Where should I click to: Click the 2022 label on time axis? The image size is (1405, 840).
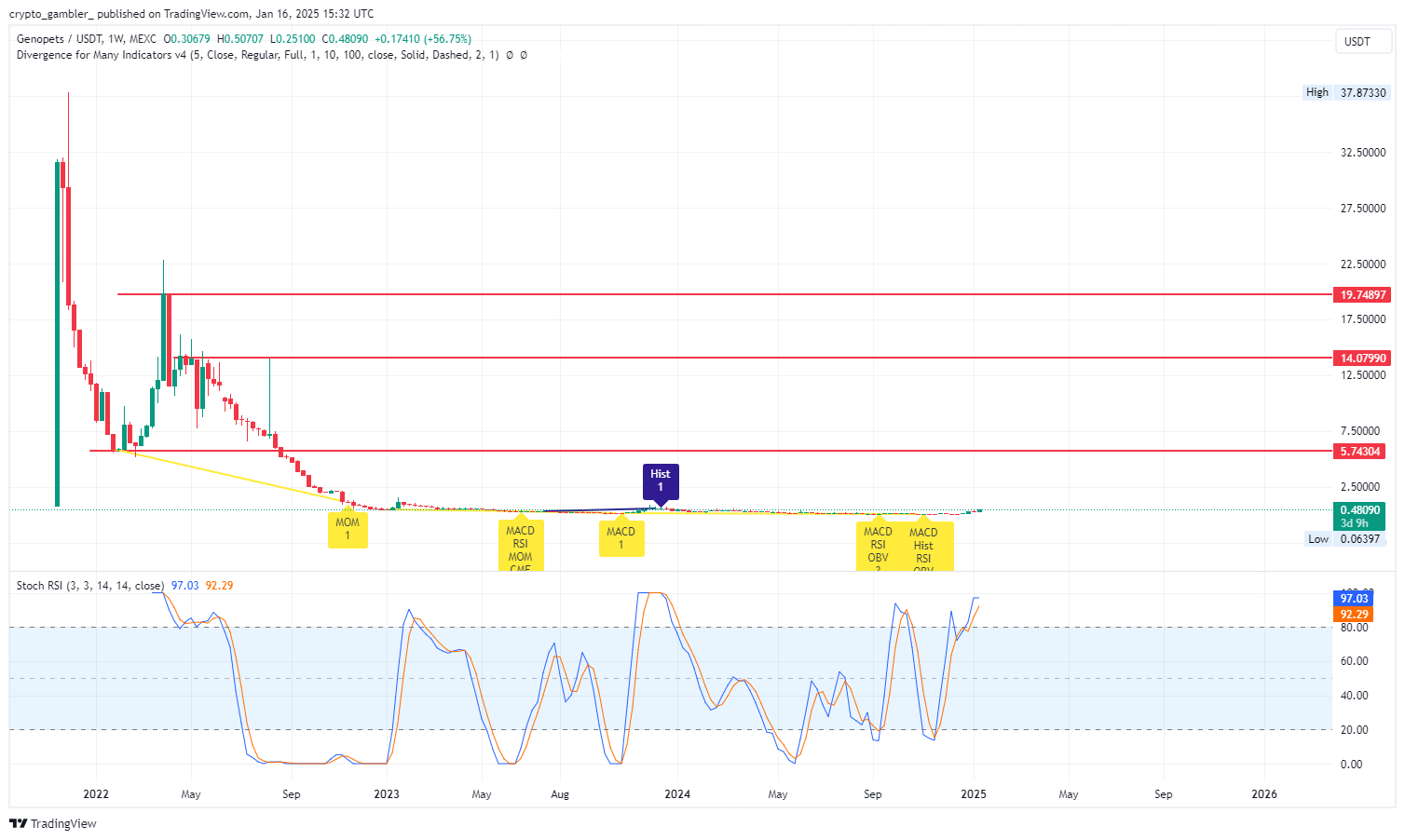[96, 794]
